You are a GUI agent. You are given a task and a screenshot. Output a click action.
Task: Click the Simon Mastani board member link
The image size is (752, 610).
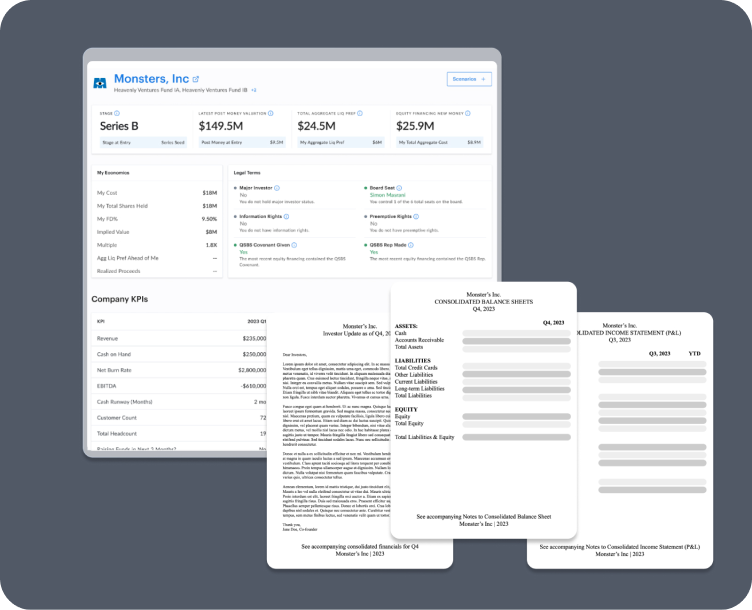[x=388, y=195]
